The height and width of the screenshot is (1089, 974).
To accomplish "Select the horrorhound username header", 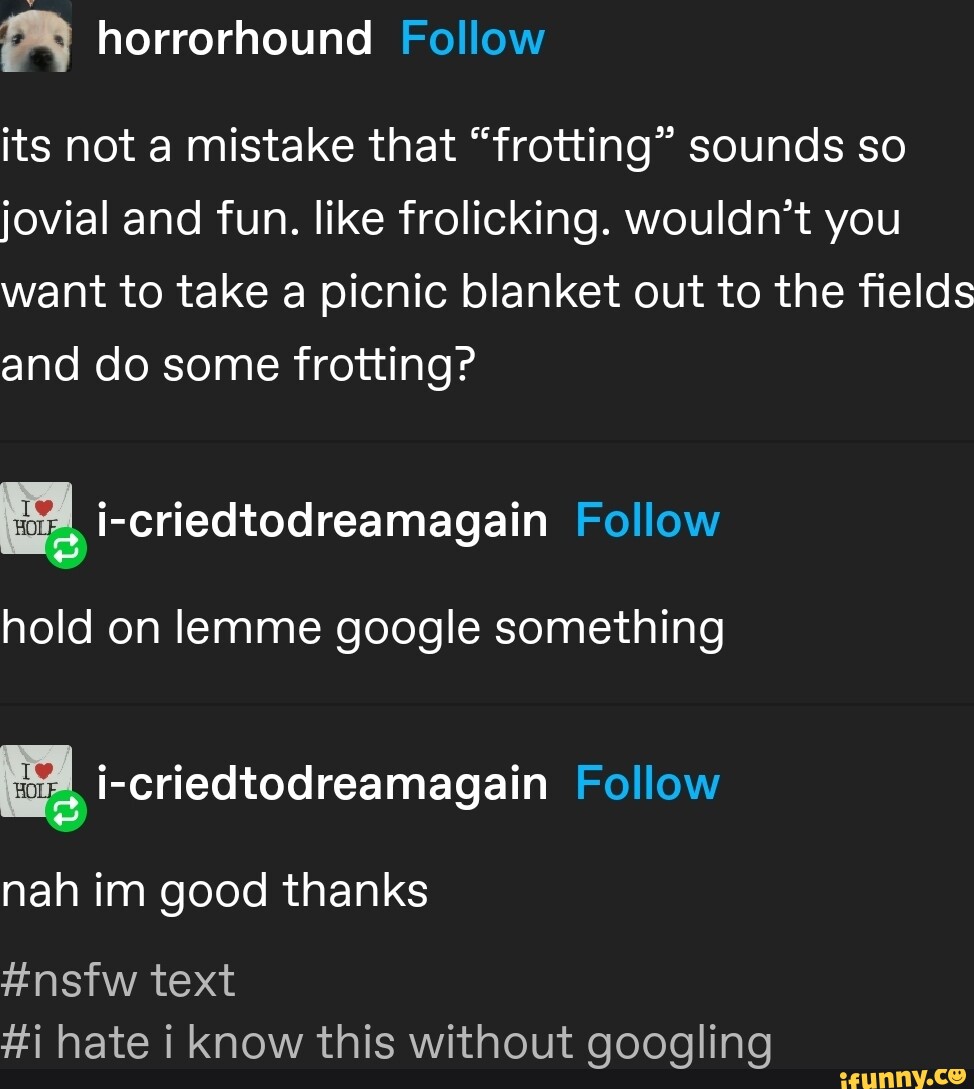I will tap(234, 37).
